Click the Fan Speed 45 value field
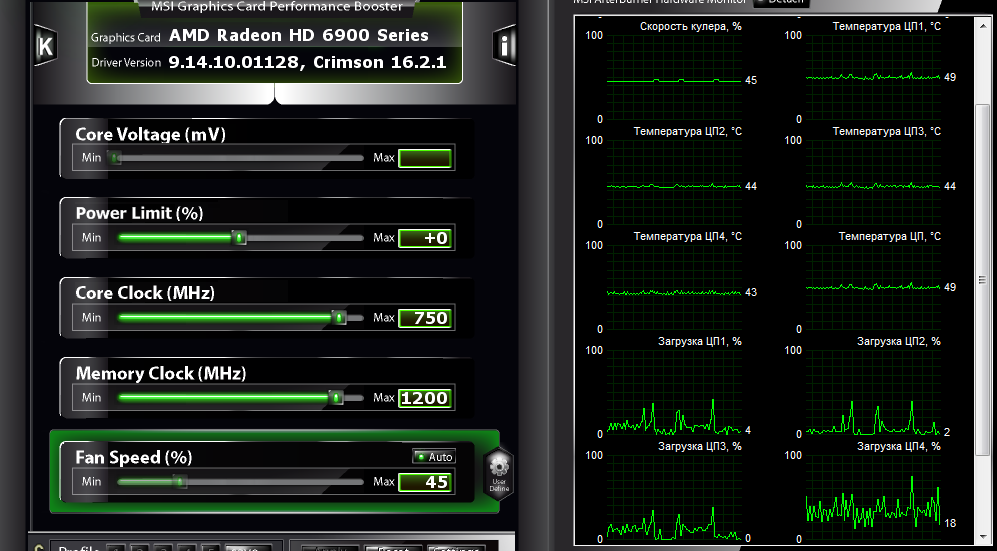Image resolution: width=997 pixels, height=551 pixels. tap(425, 482)
